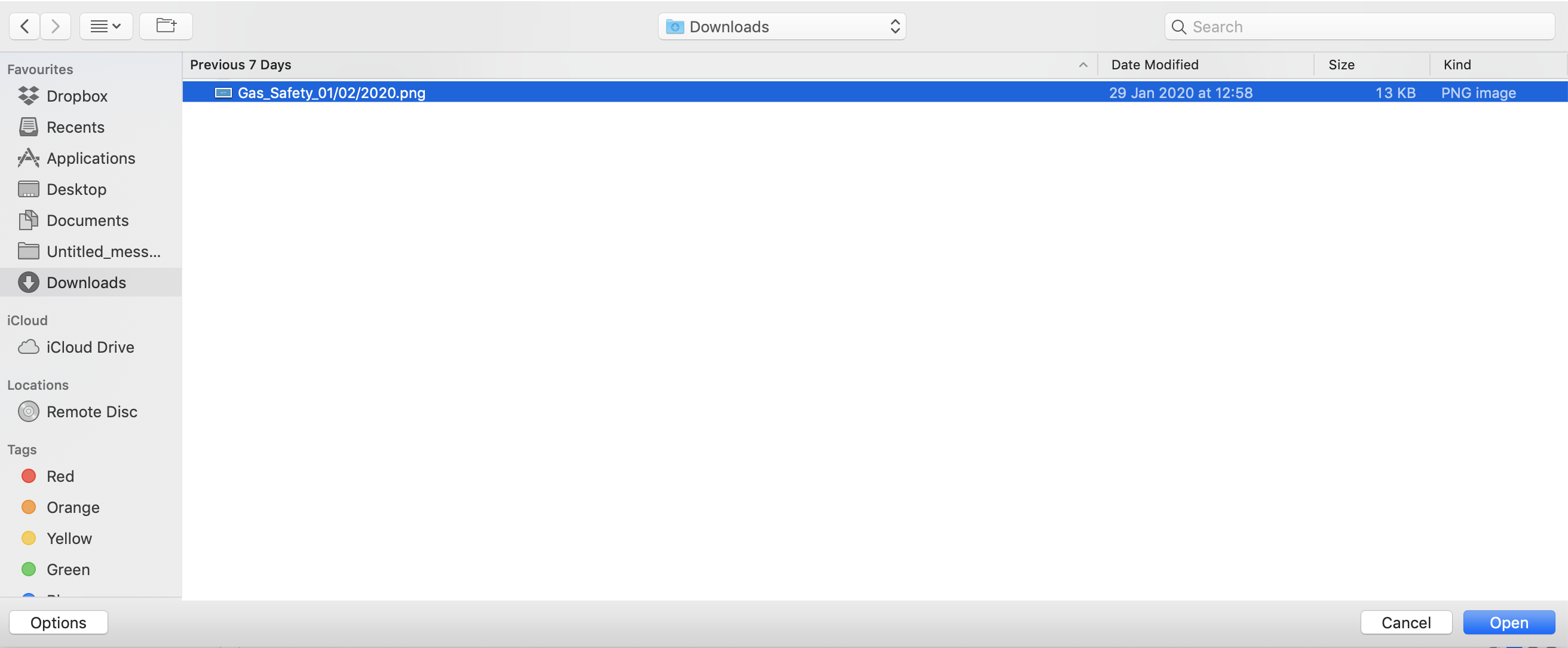
Task: Expand the Previous 7 Days group chevron
Action: click(1083, 65)
